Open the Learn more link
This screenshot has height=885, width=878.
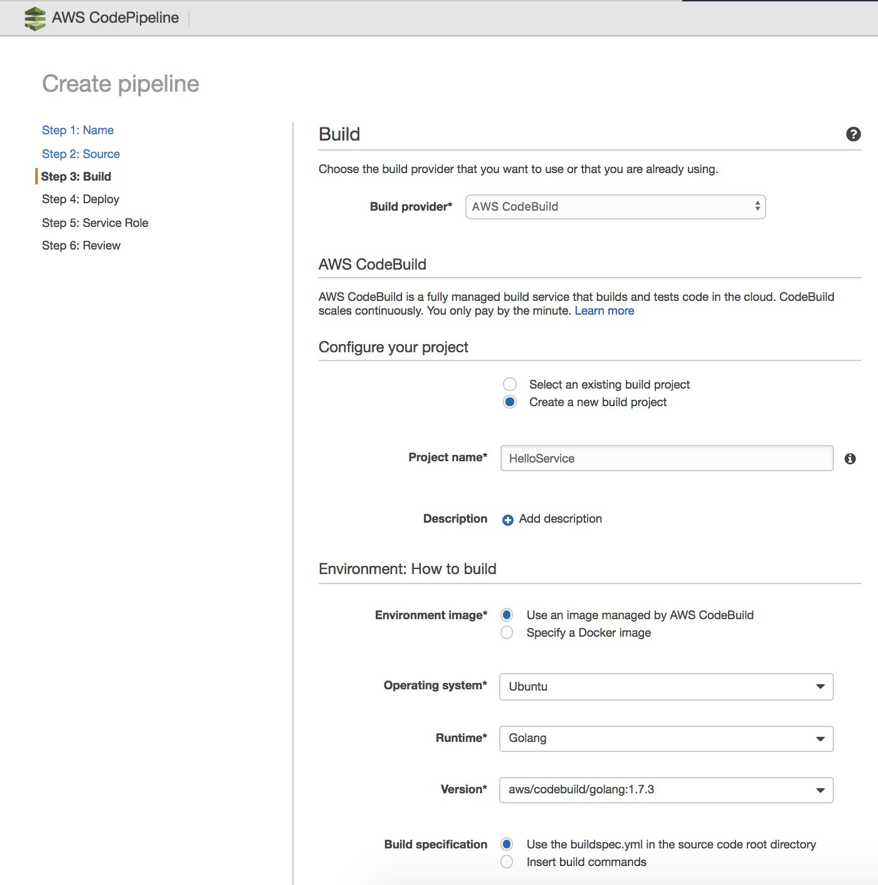(604, 311)
